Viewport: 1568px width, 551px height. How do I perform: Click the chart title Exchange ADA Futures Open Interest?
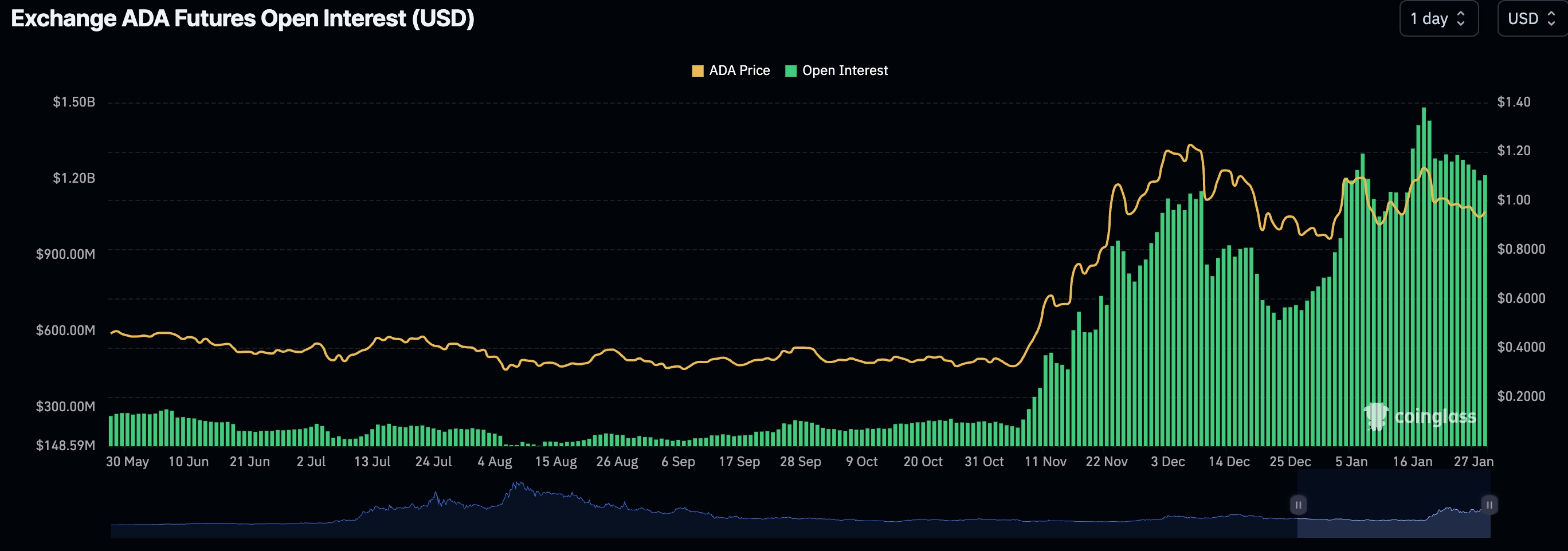242,19
